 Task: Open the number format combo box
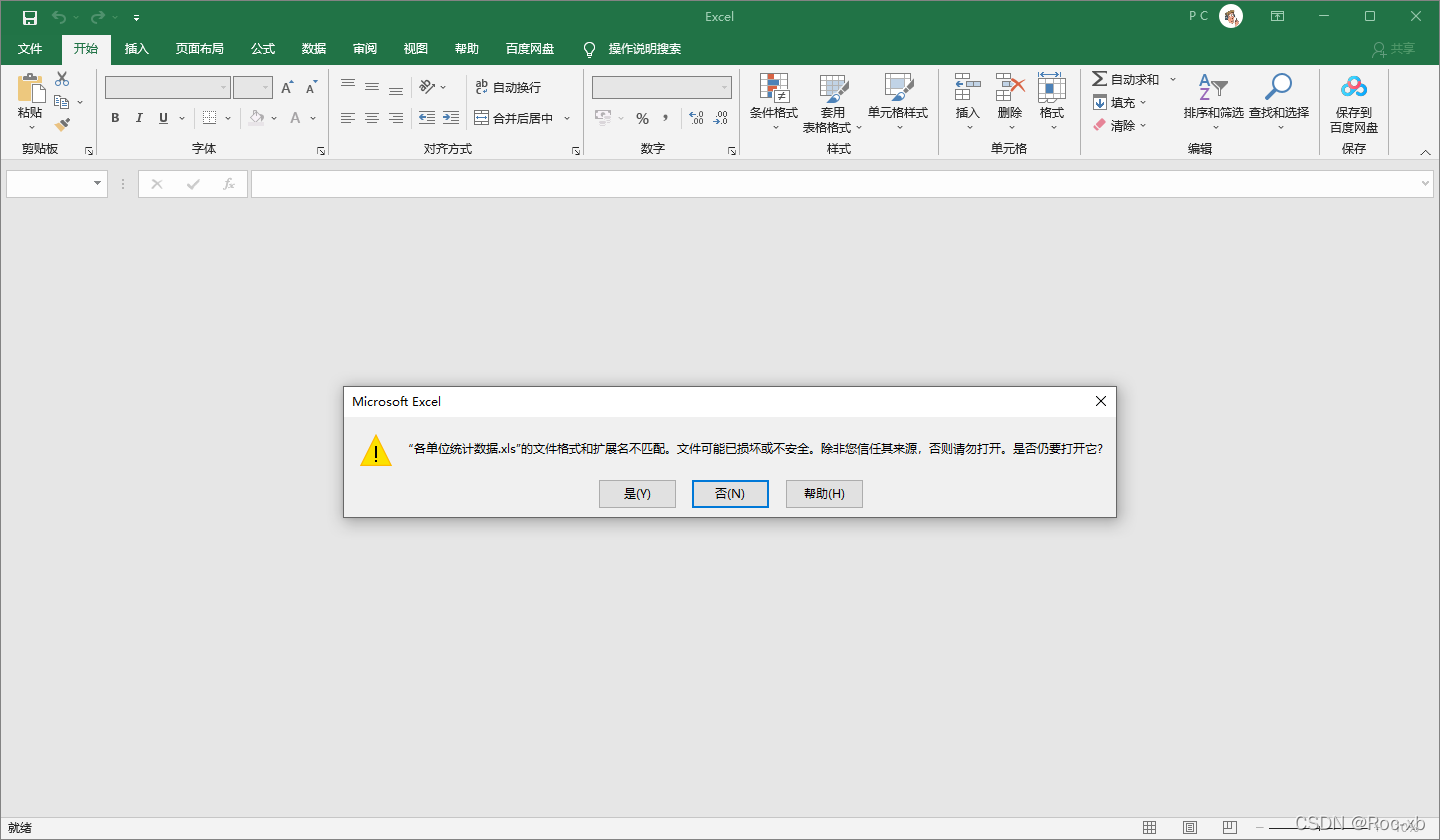[662, 88]
